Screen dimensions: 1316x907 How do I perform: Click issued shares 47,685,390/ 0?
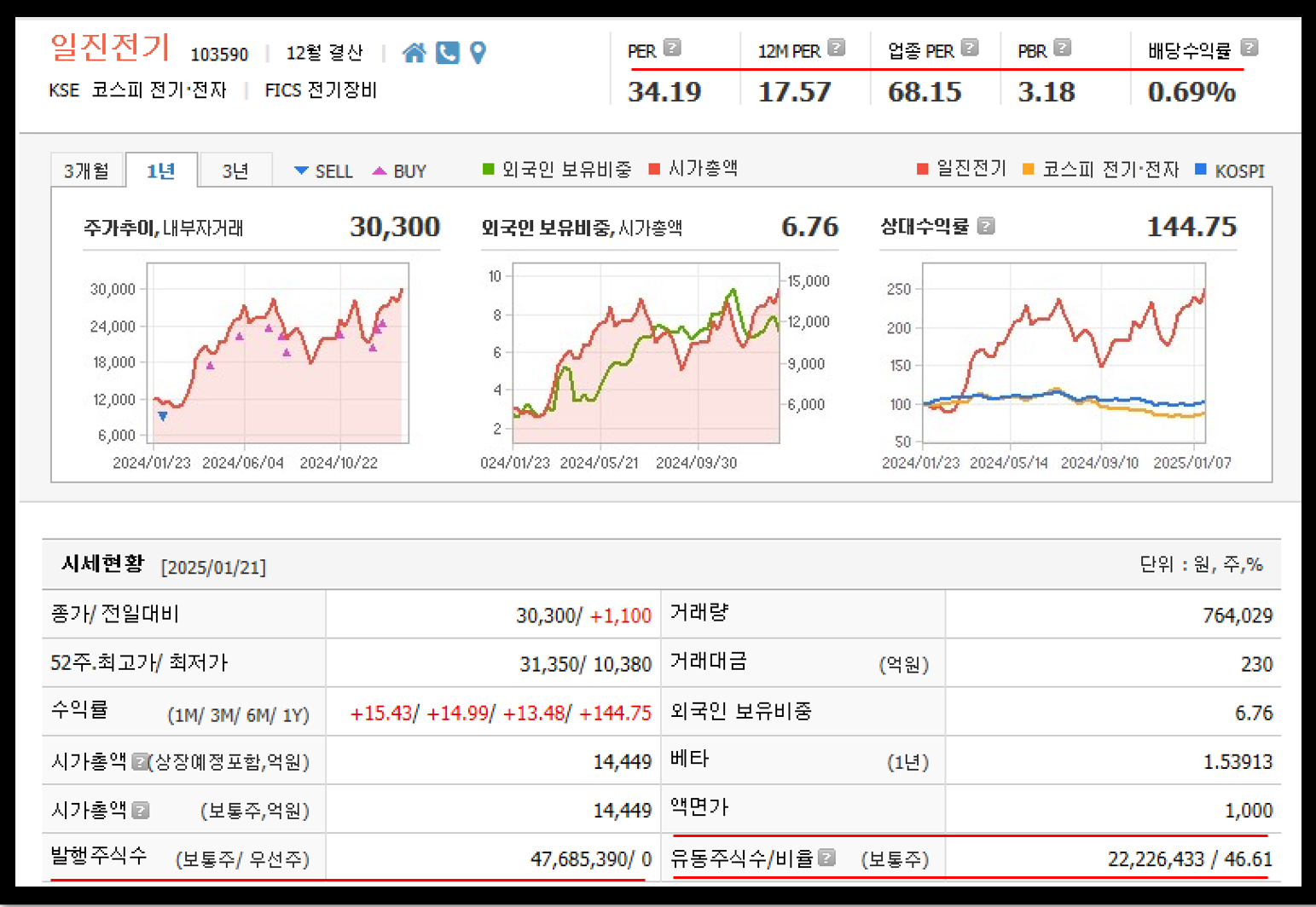click(591, 858)
